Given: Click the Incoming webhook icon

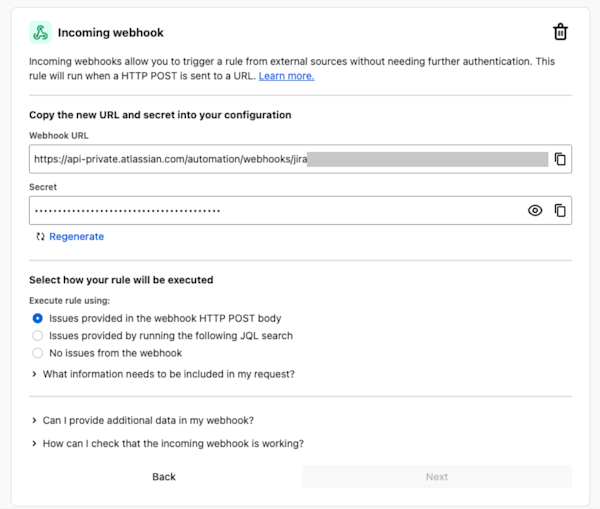Looking at the screenshot, I should pos(40,32).
